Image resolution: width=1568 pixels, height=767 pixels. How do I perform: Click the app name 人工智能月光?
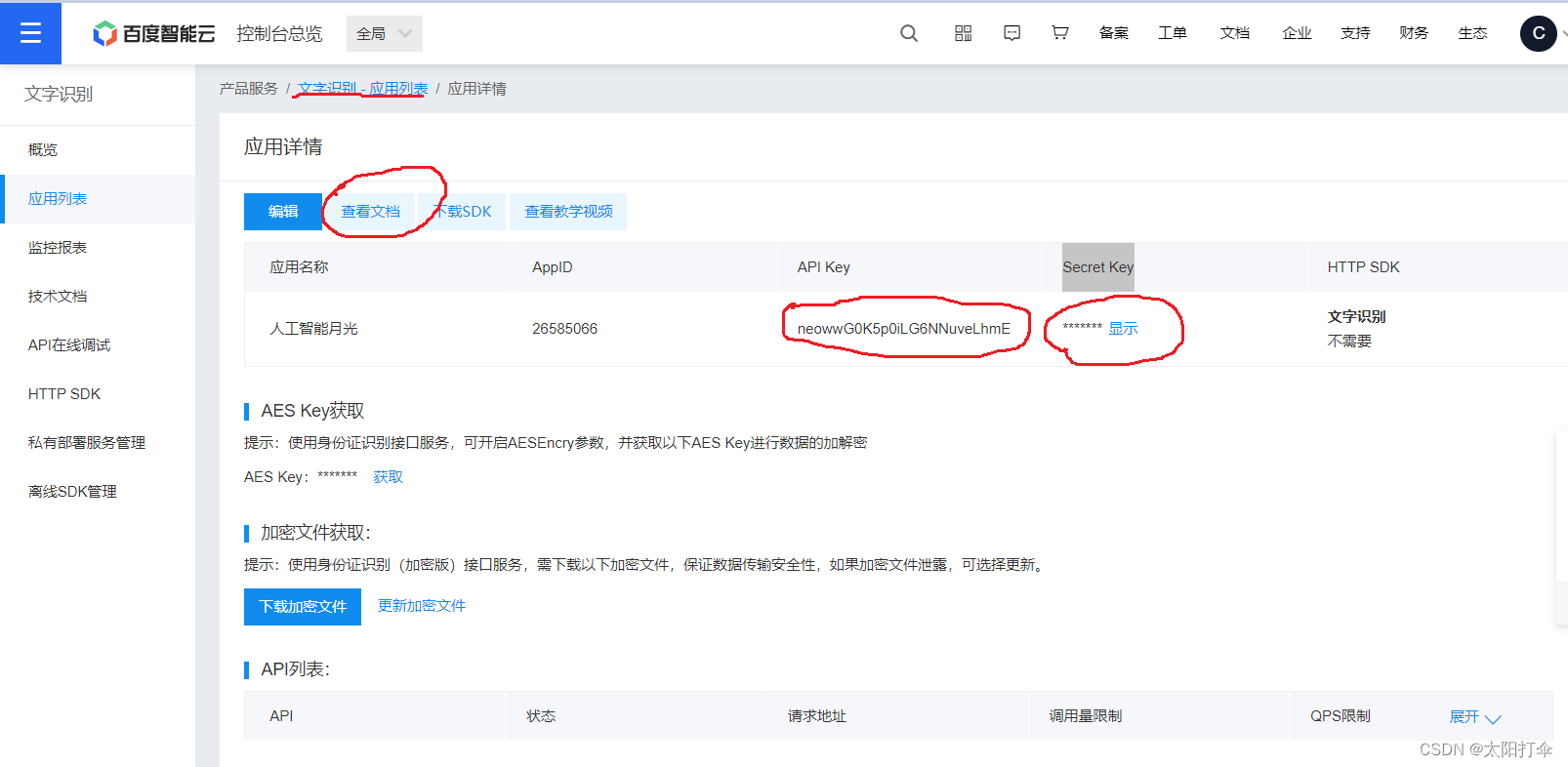(313, 329)
